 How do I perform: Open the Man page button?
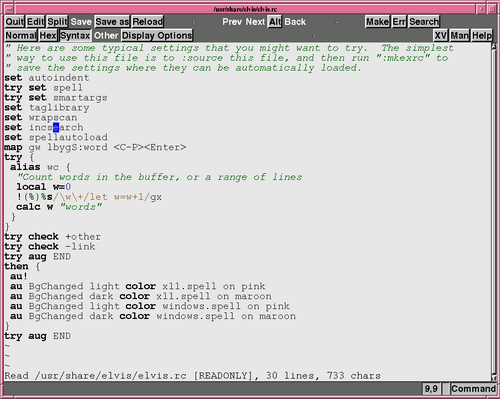pos(460,35)
